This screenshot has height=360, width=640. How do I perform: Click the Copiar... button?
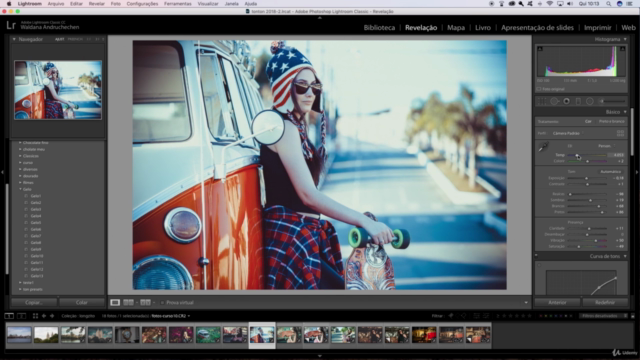(x=34, y=302)
